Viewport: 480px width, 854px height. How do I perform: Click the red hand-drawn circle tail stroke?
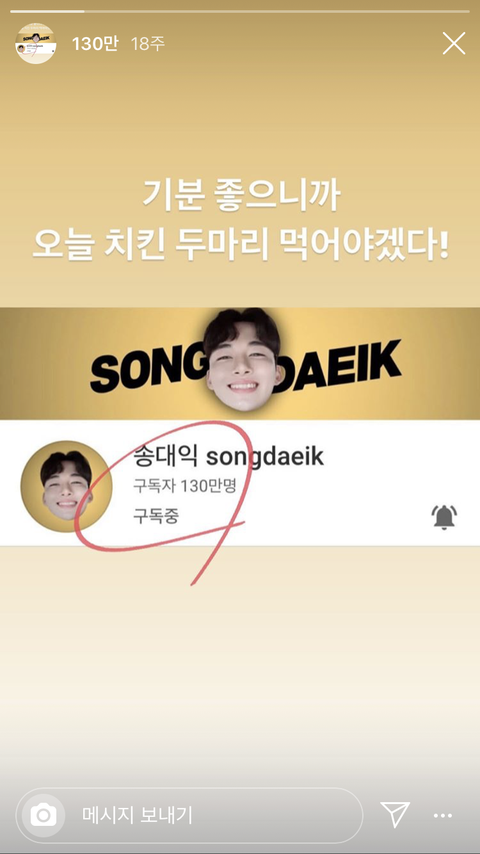218,553
